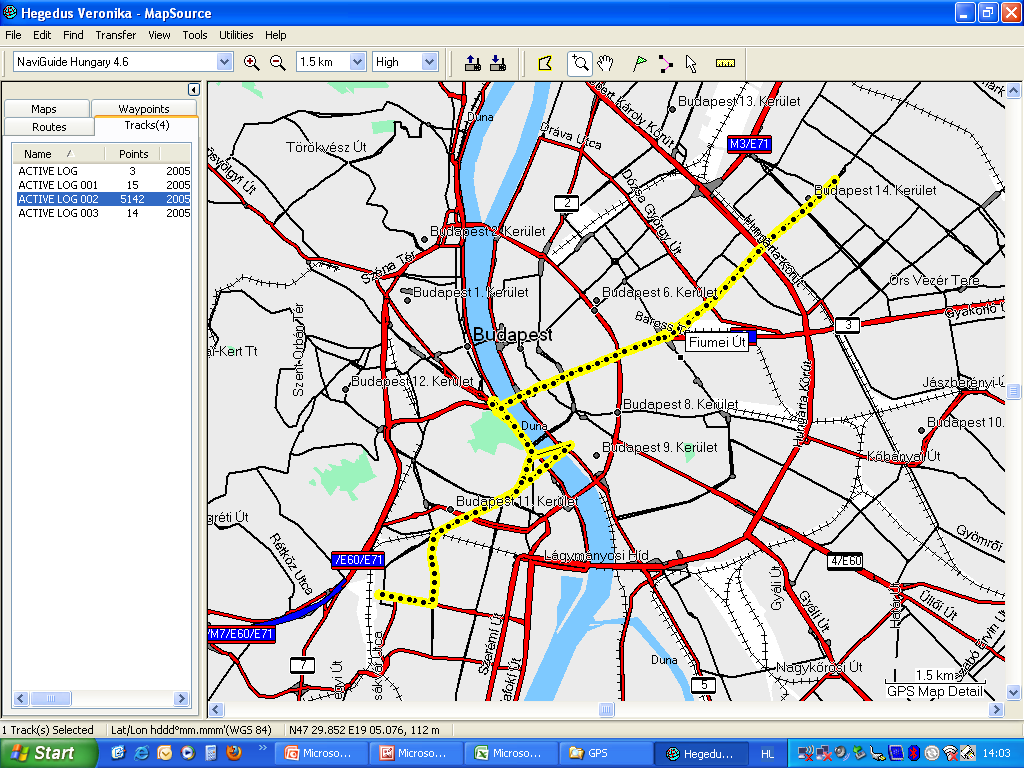Viewport: 1024px width, 768px height.
Task: Switch to the Waypoints tab
Action: (x=144, y=109)
